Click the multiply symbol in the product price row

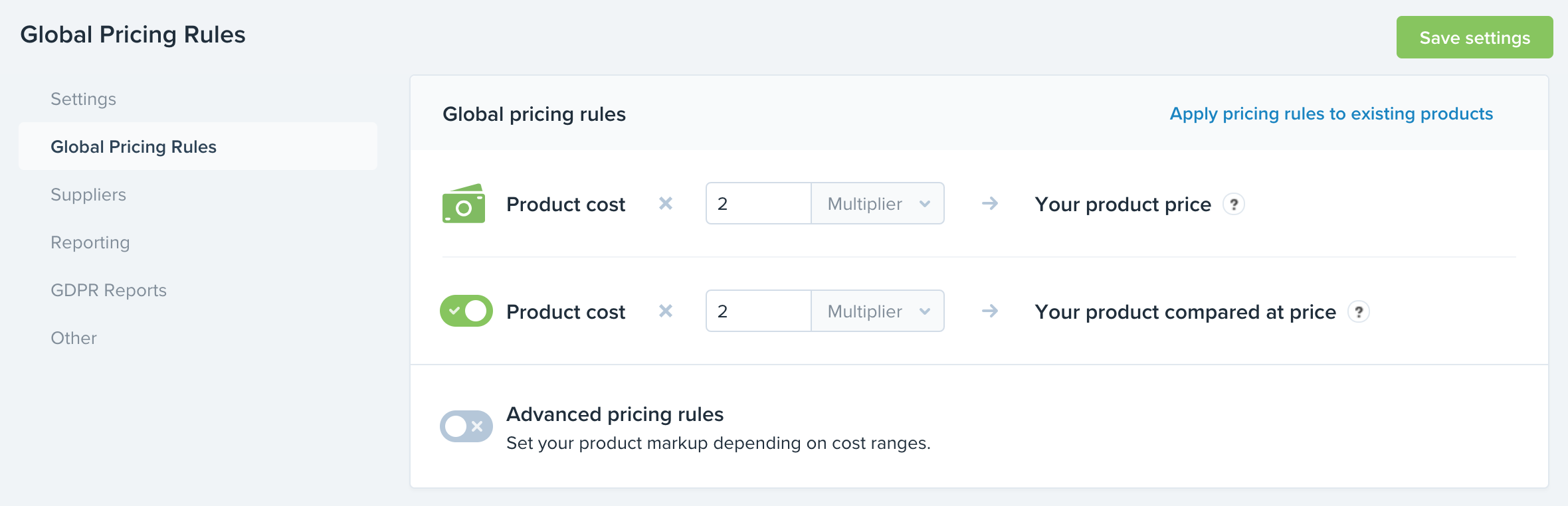point(665,204)
